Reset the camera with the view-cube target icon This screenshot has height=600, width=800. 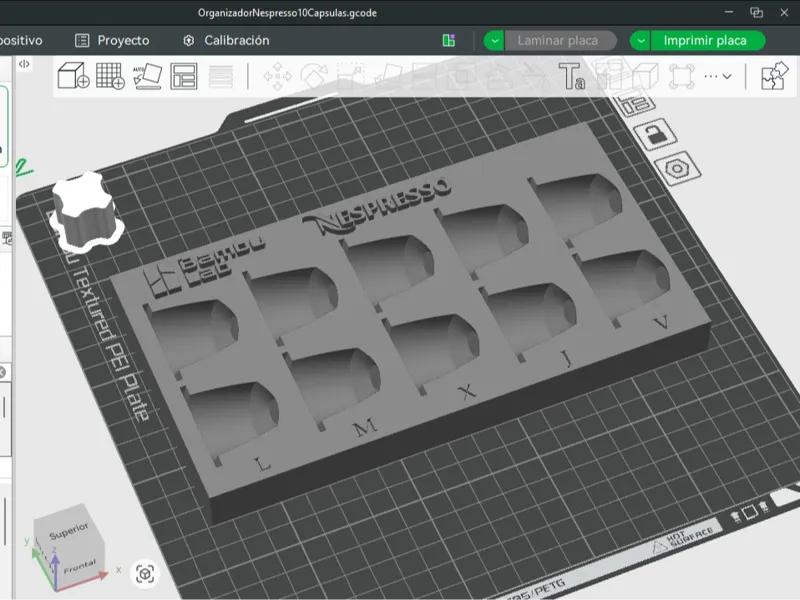coord(145,573)
